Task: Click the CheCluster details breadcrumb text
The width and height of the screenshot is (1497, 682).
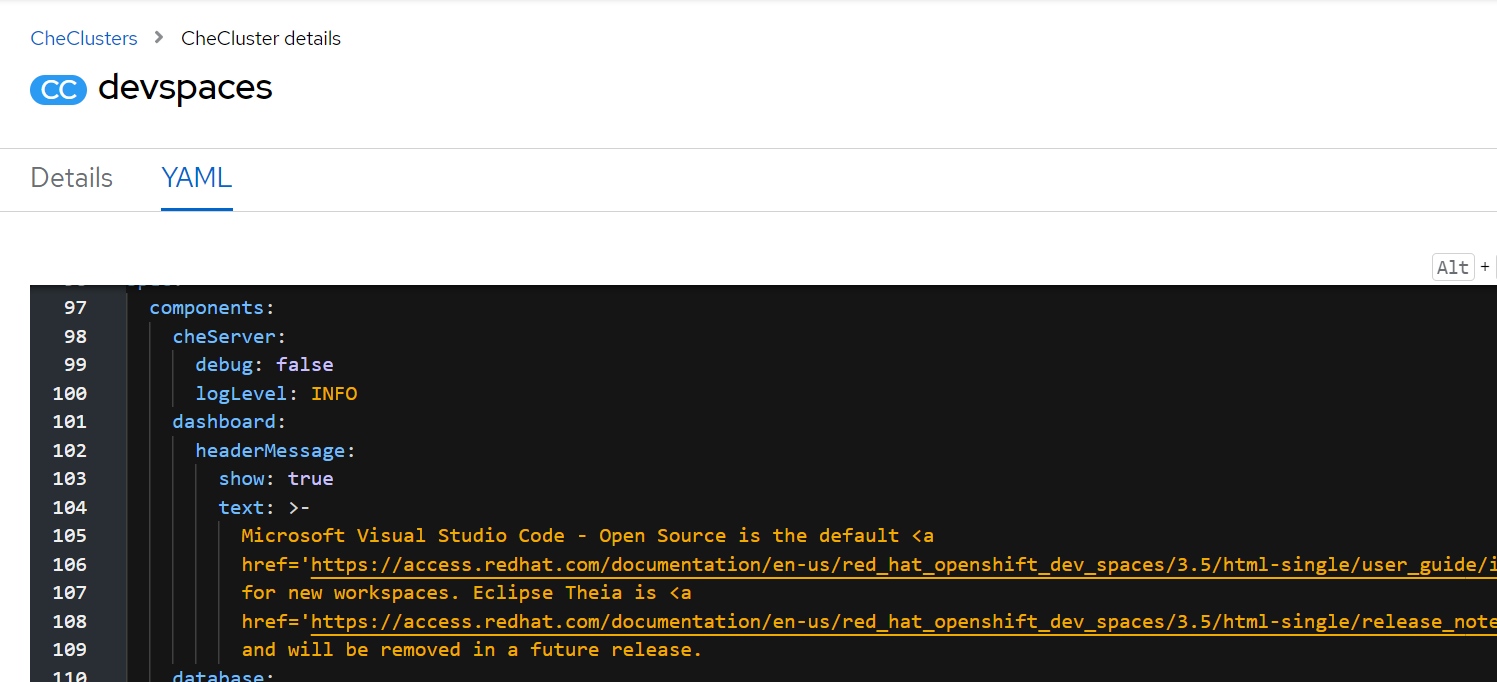Action: coord(261,38)
